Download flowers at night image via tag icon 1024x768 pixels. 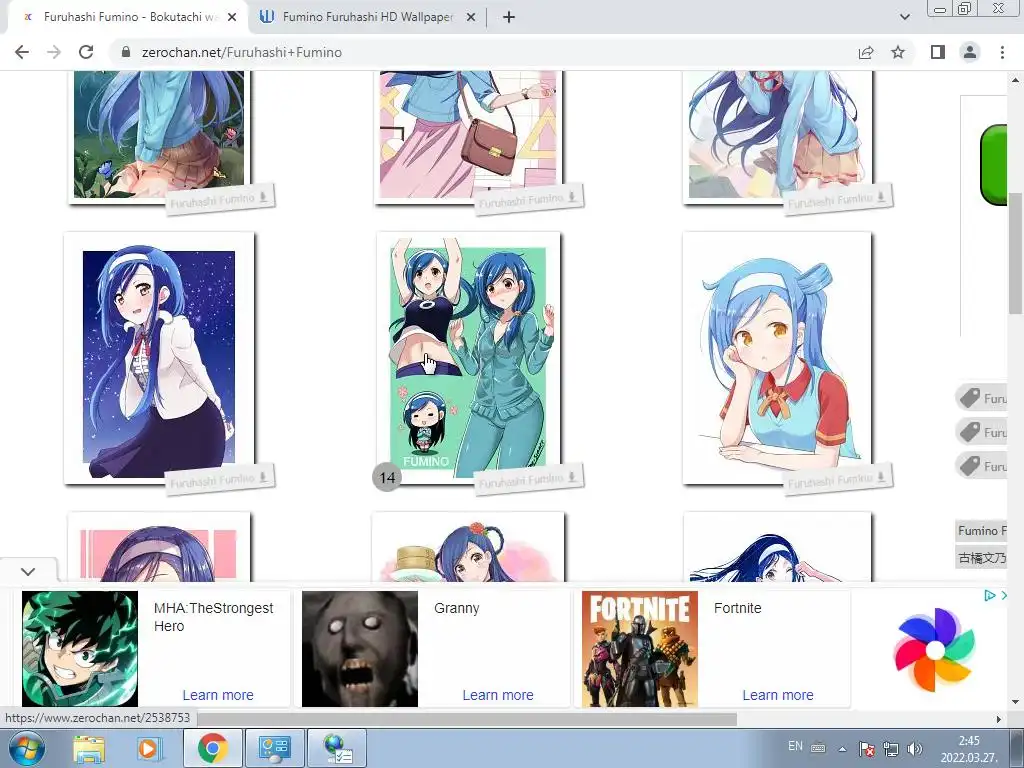coord(263,197)
